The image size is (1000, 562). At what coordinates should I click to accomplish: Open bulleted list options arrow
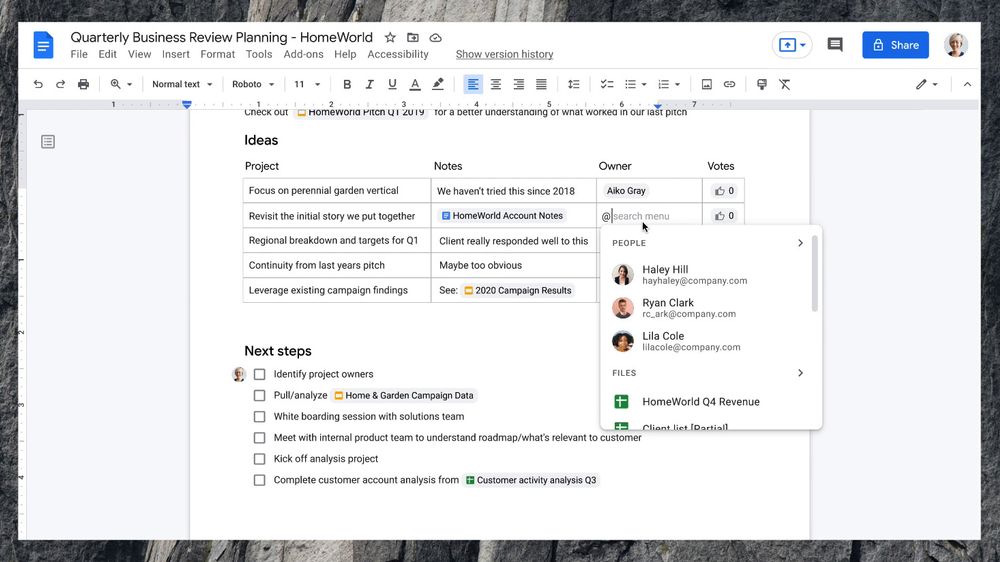point(644,84)
